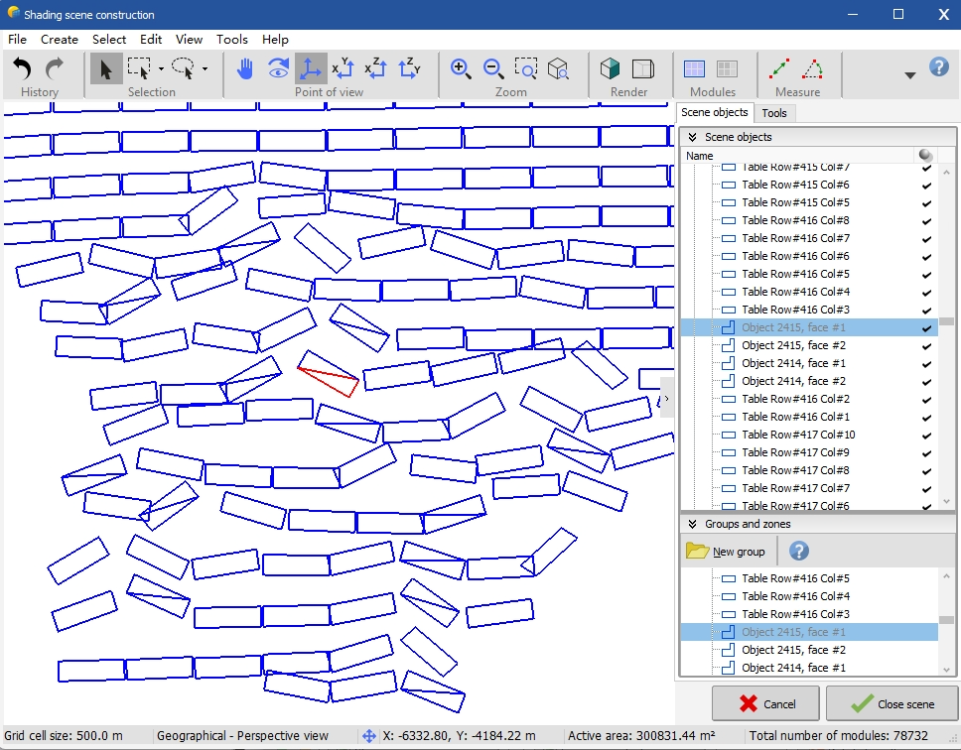Click the Zoom out magnifier
The image size is (961, 750).
pyautogui.click(x=493, y=68)
